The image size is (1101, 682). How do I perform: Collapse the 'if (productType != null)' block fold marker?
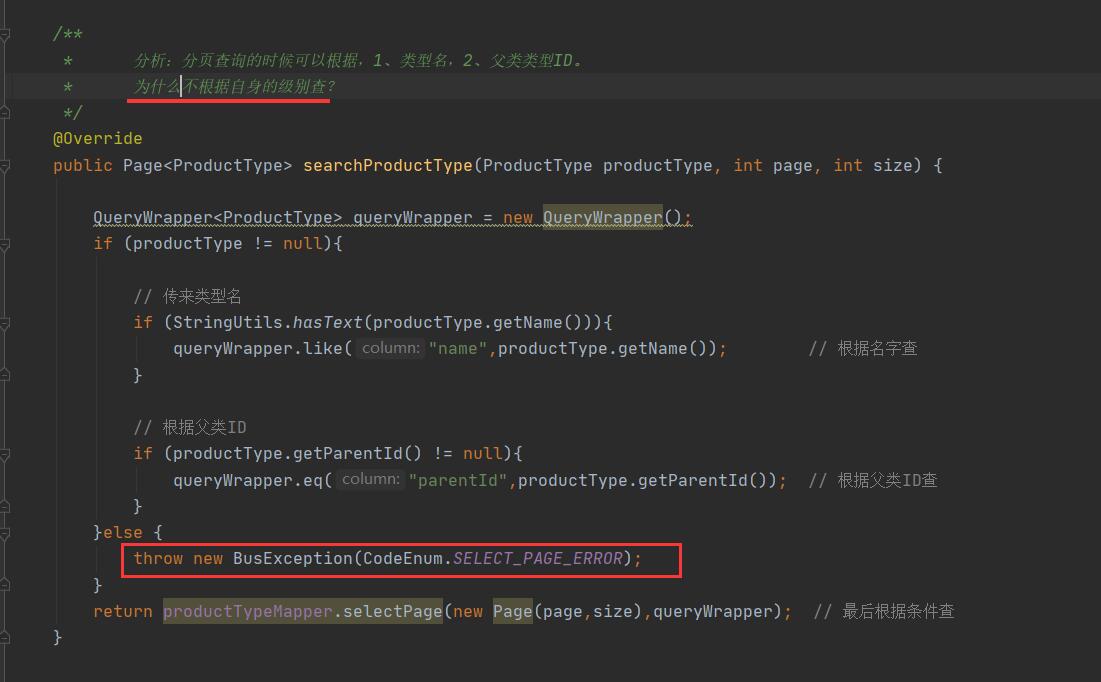click(5, 244)
